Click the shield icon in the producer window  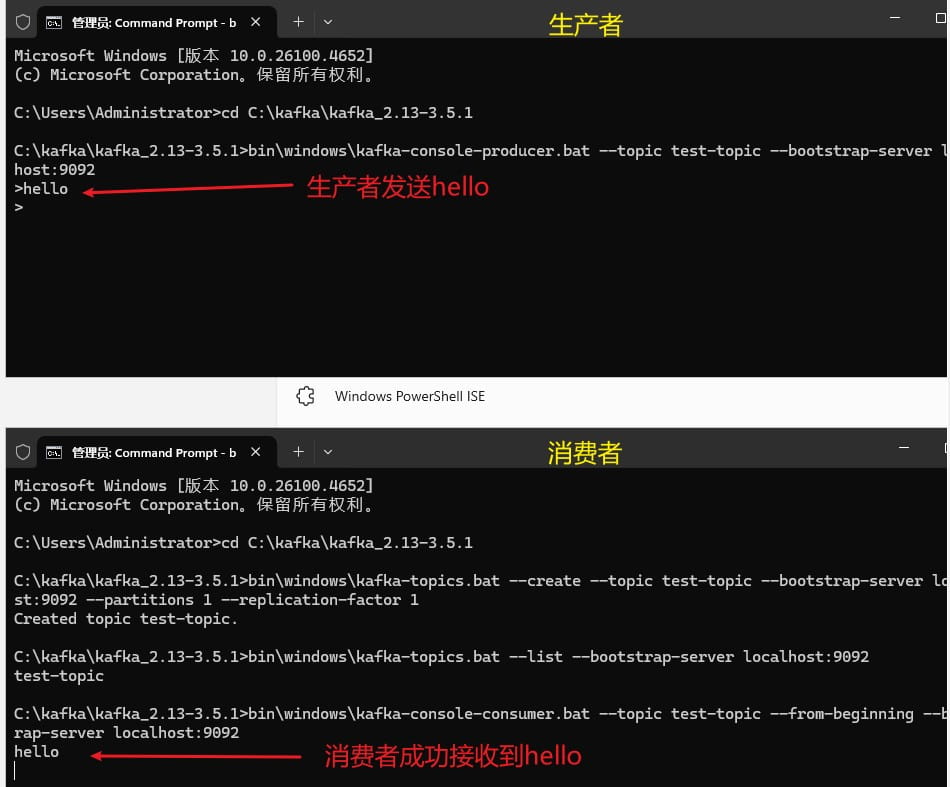click(23, 22)
